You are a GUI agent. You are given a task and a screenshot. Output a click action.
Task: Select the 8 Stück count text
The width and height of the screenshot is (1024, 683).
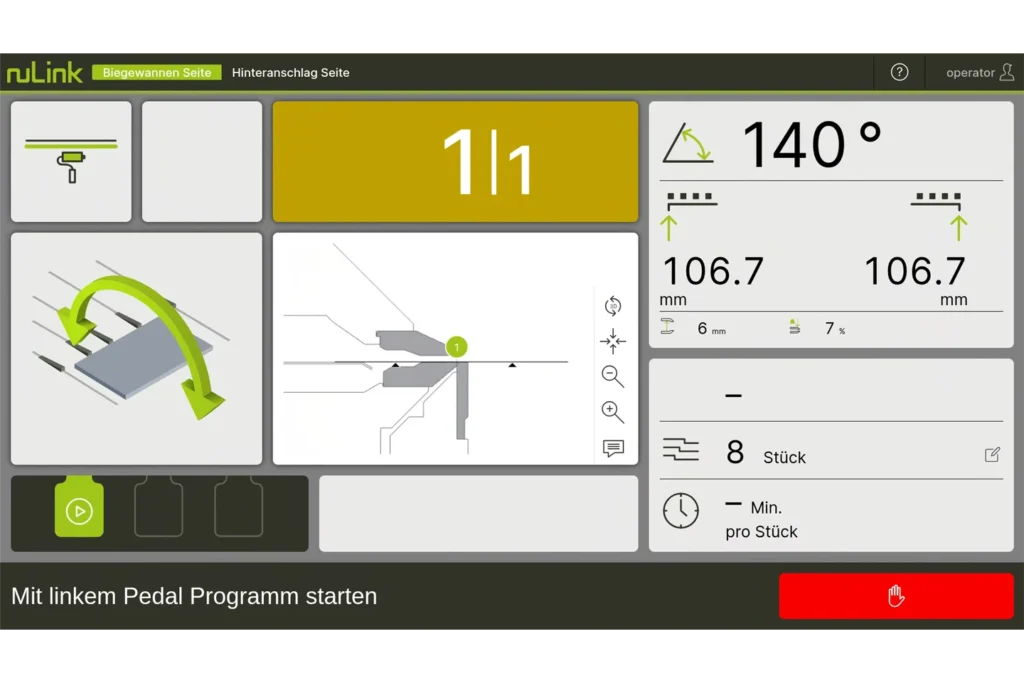766,453
